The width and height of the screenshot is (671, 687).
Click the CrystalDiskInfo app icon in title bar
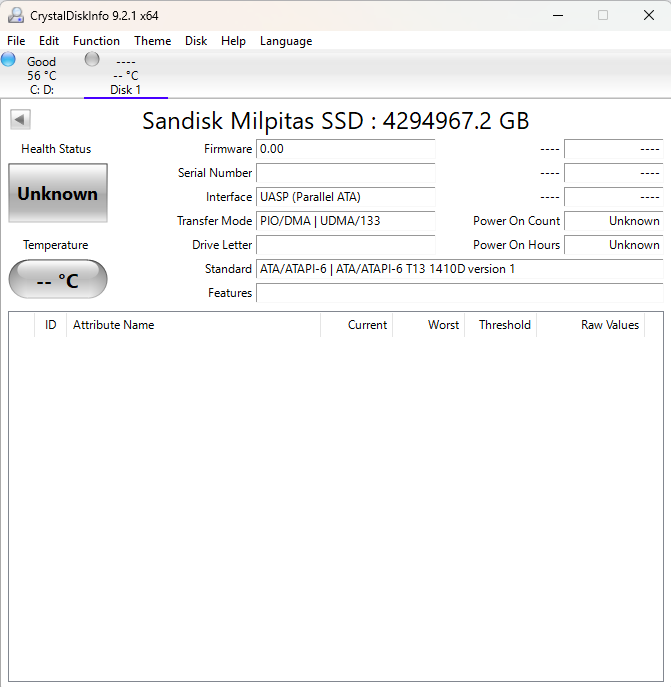point(15,15)
